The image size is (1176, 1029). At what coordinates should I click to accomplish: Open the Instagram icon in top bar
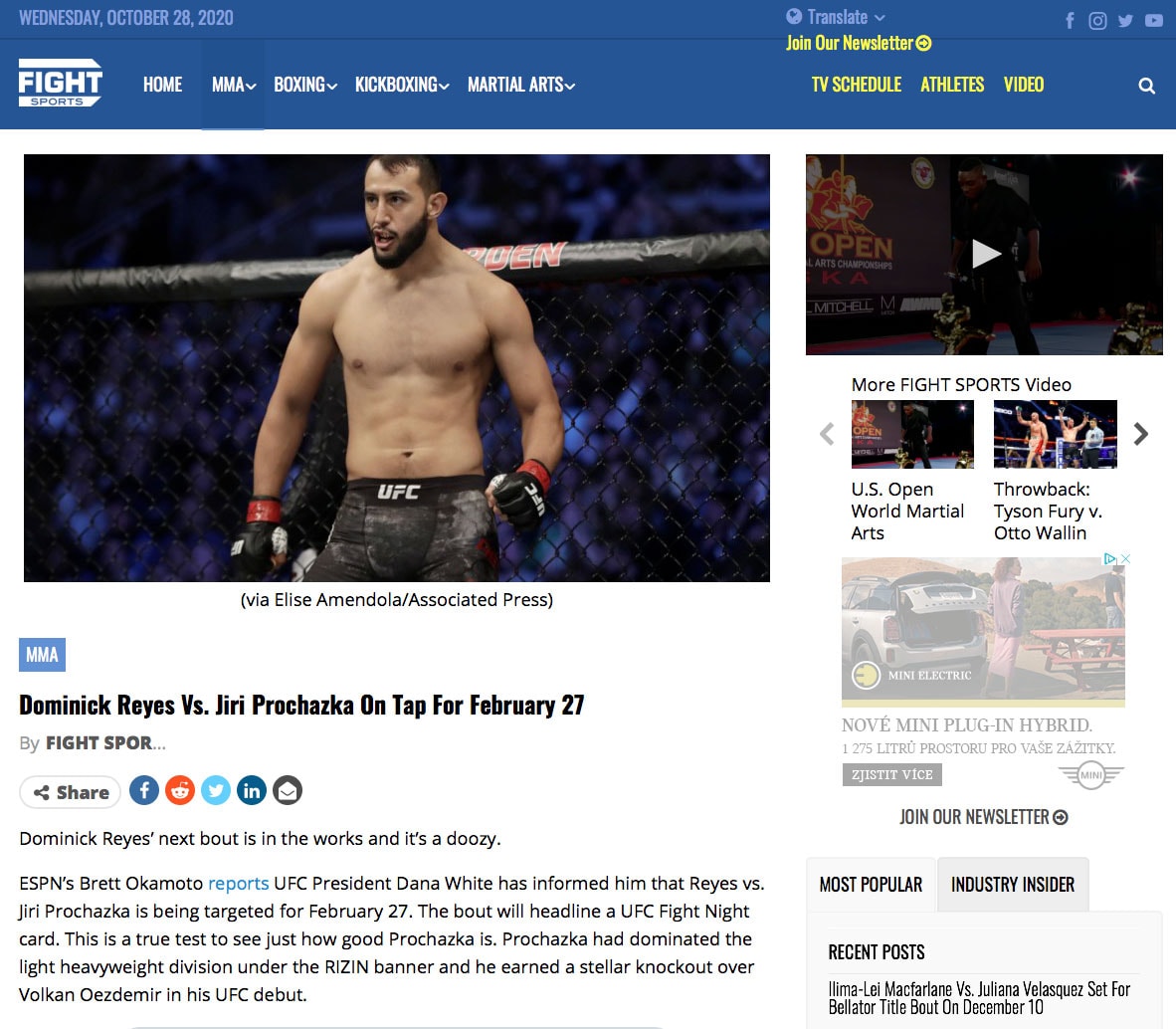pyautogui.click(x=1097, y=21)
